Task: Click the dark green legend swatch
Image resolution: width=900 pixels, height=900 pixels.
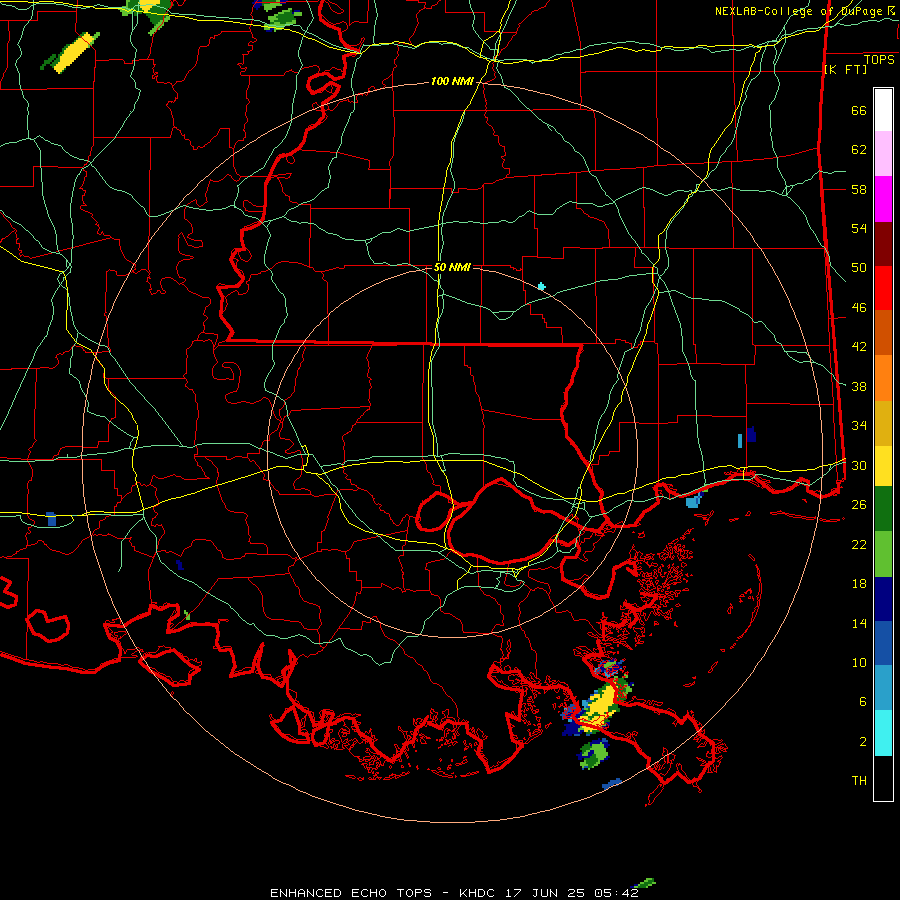Action: point(883,509)
